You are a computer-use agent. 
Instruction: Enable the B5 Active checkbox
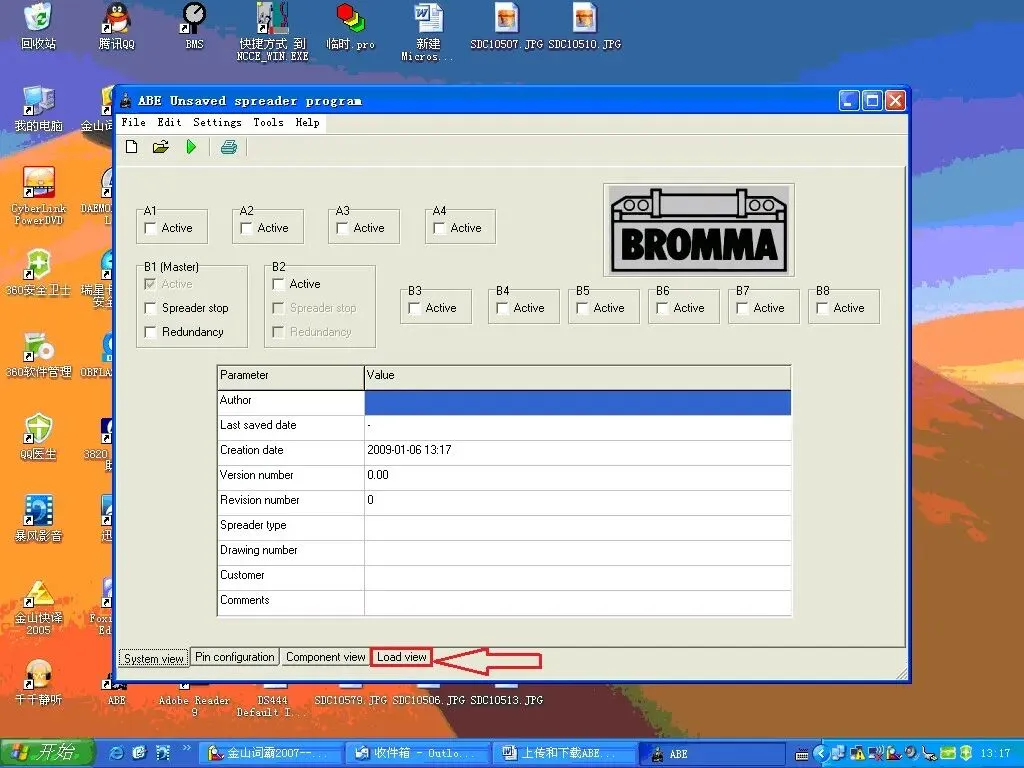pyautogui.click(x=583, y=308)
